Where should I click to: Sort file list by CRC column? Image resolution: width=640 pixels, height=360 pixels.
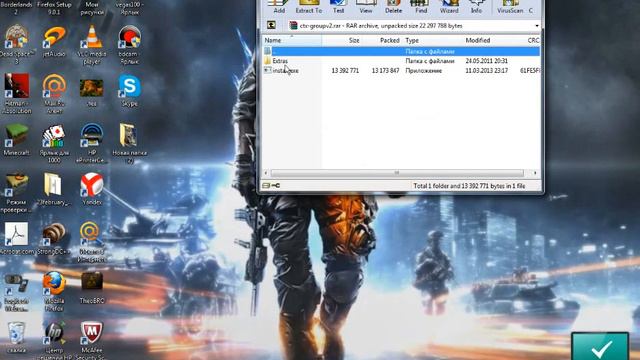click(533, 40)
